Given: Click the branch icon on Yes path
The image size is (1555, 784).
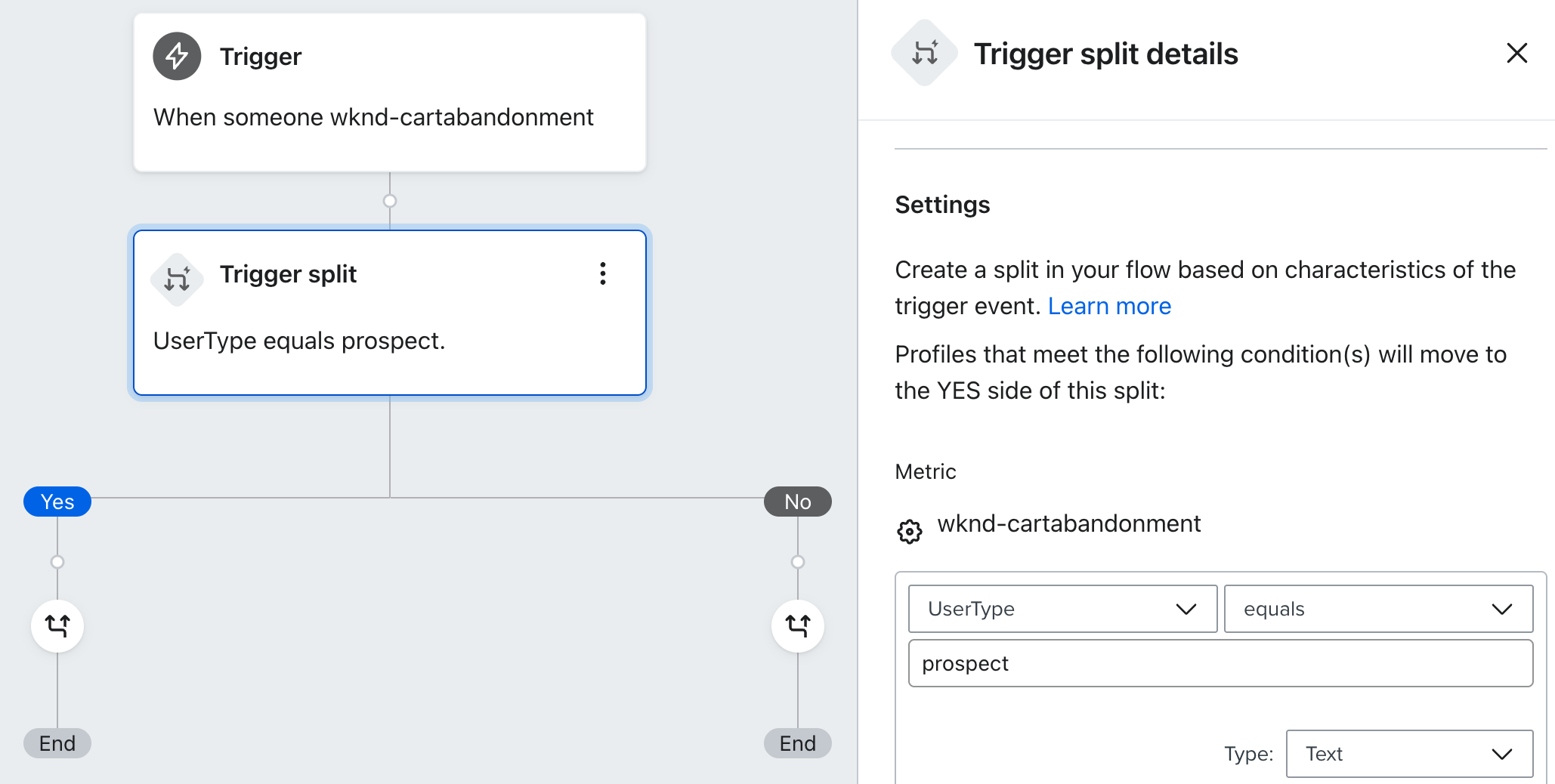Looking at the screenshot, I should pyautogui.click(x=57, y=625).
